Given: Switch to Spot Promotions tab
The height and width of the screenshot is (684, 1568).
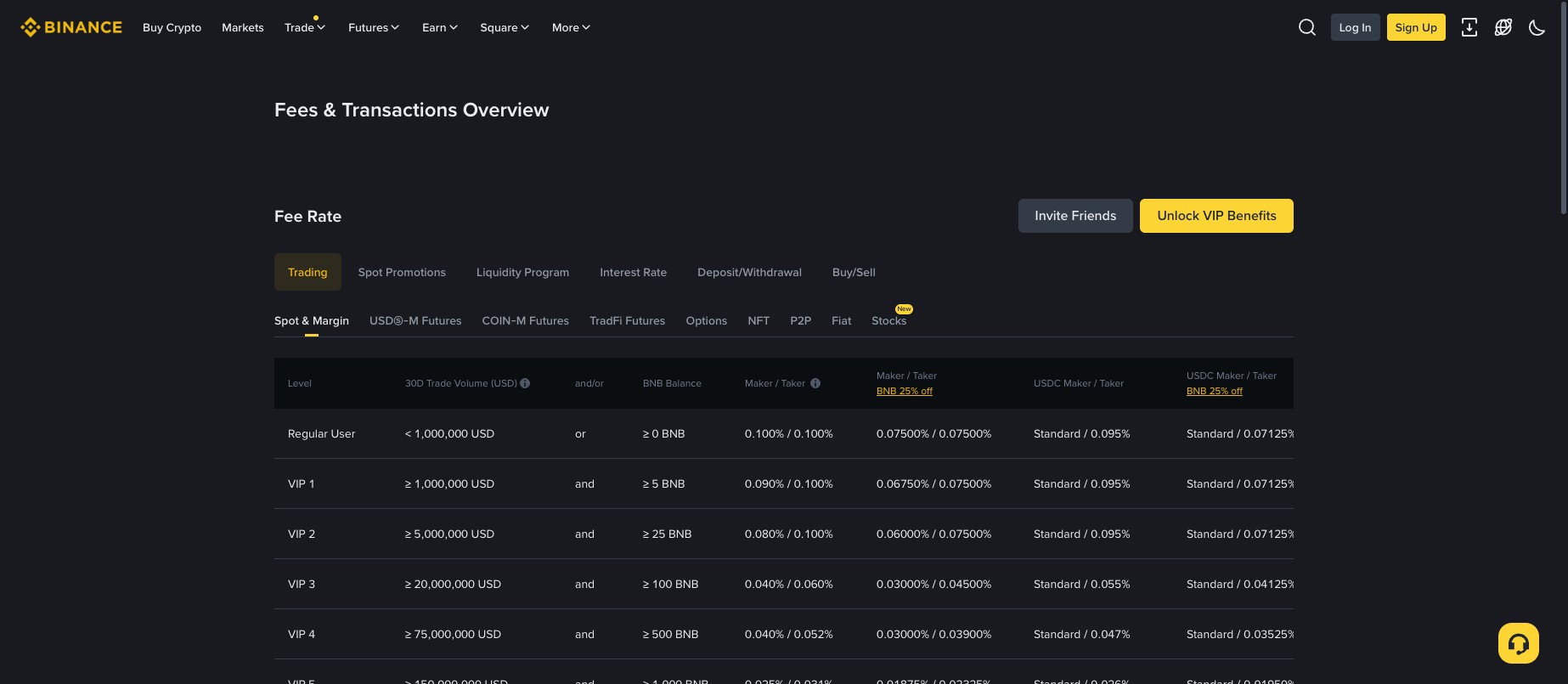Looking at the screenshot, I should point(402,272).
